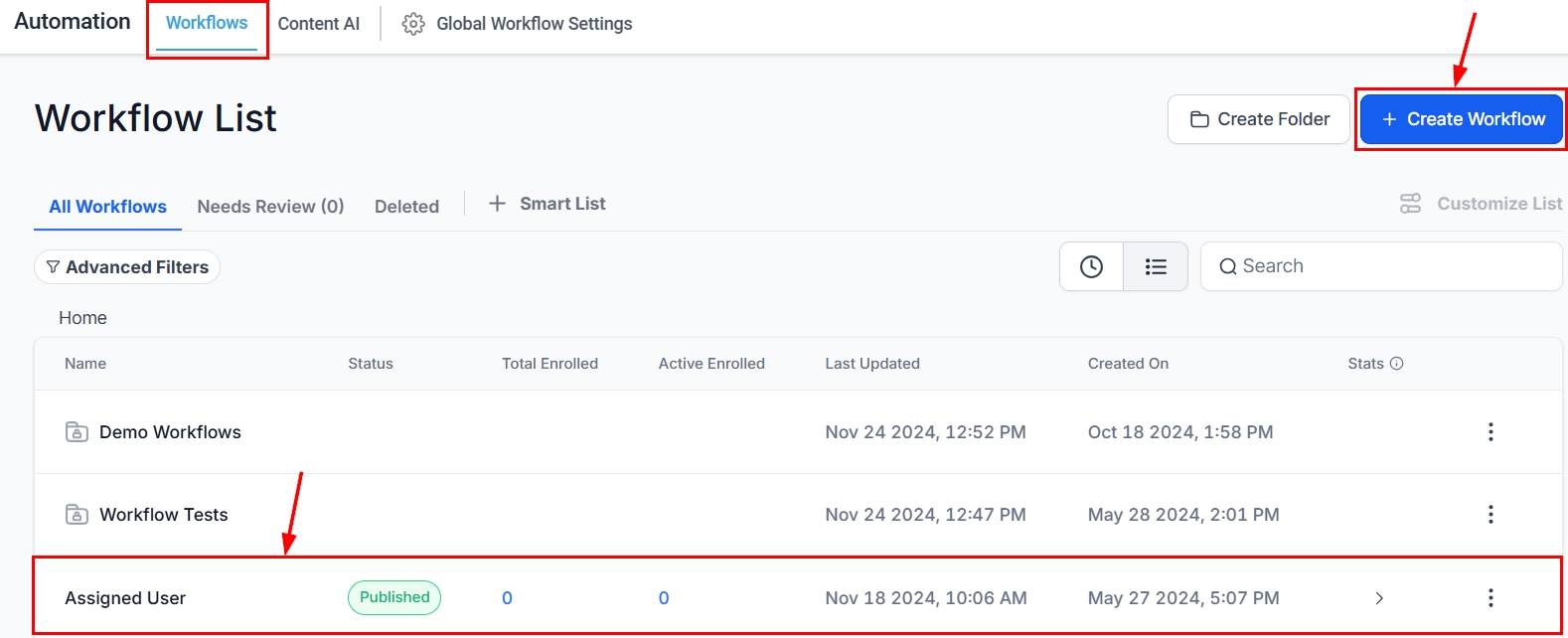Viewport: 1568px width, 638px height.
Task: Open Demo Workflows three-dot menu
Action: 1490,432
